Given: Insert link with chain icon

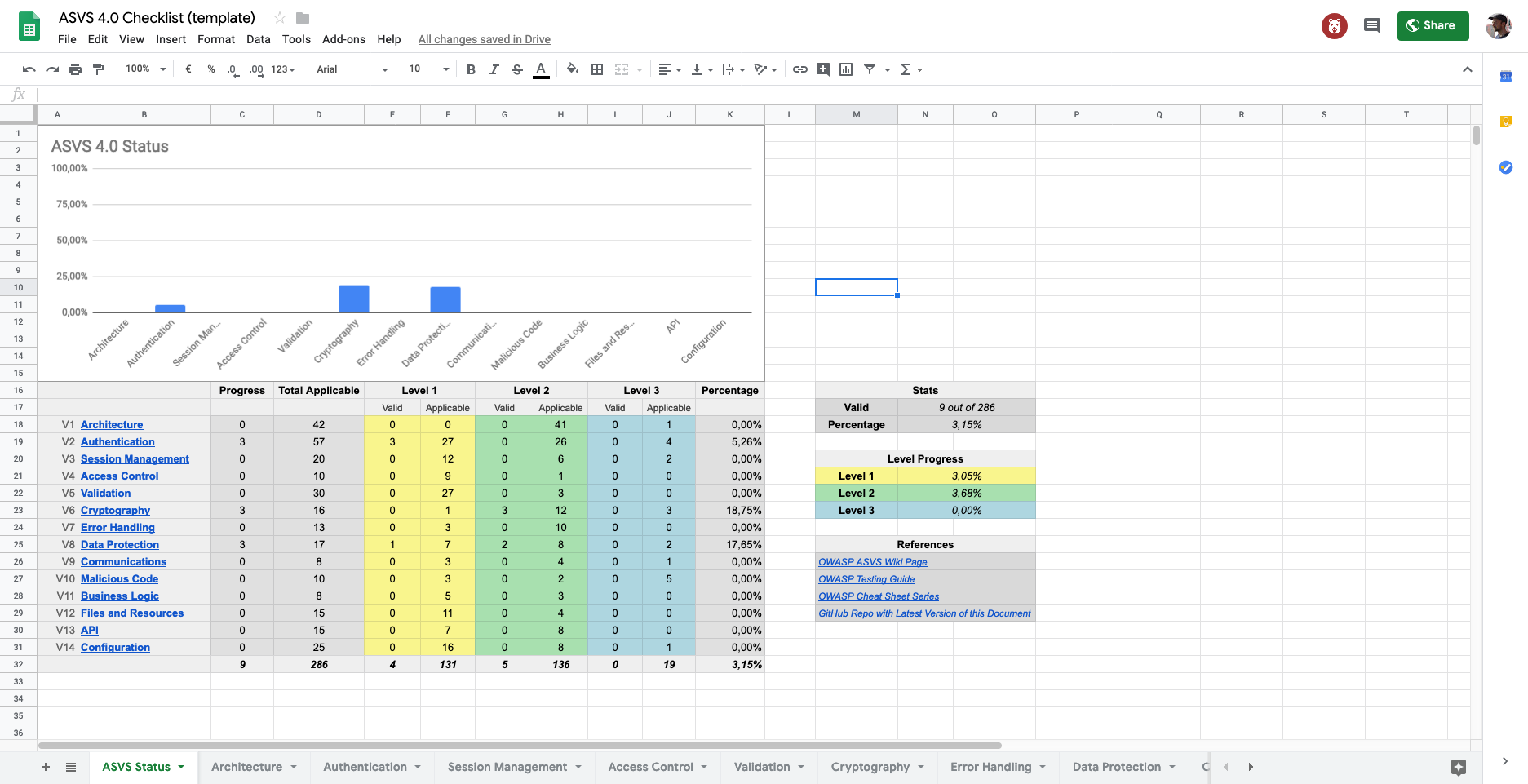Looking at the screenshot, I should pyautogui.click(x=800, y=69).
